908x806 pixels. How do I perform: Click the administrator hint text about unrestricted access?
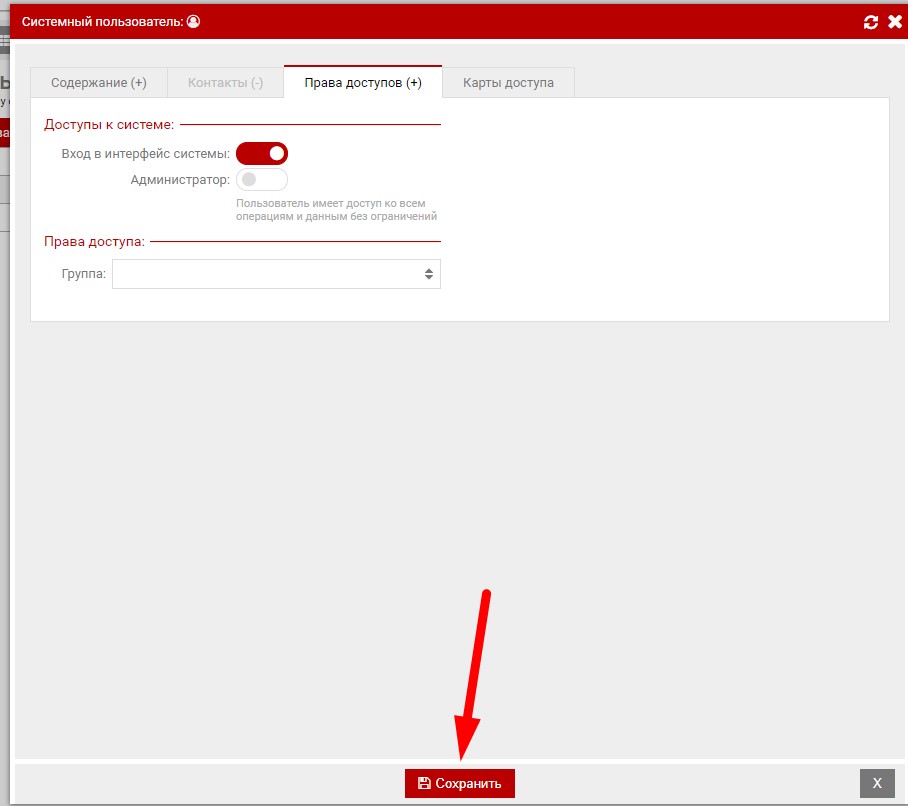336,210
